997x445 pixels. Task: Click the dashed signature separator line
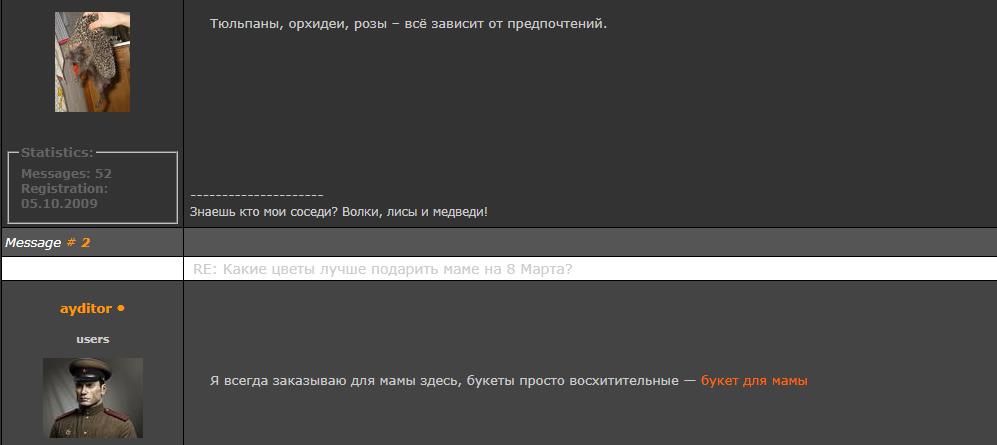[x=256, y=195]
